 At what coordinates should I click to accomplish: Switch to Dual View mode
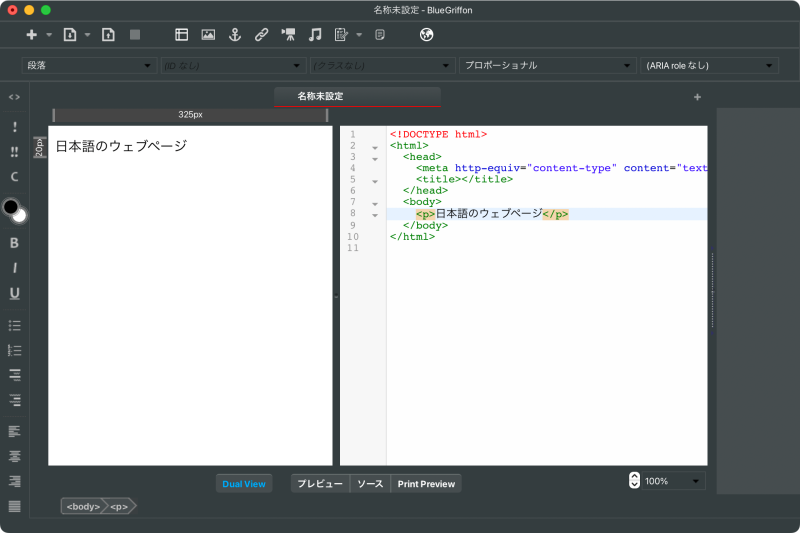244,484
